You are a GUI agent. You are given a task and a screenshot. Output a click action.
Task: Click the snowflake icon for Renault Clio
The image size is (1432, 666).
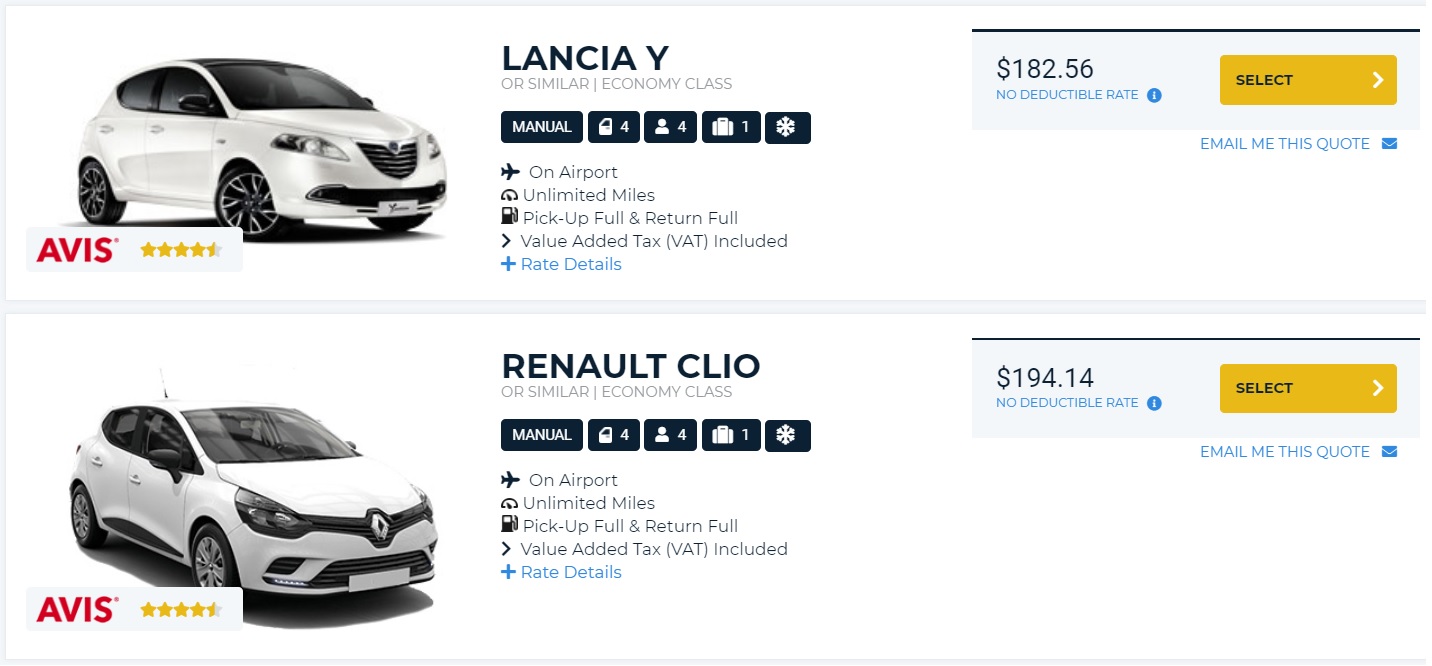(x=788, y=436)
